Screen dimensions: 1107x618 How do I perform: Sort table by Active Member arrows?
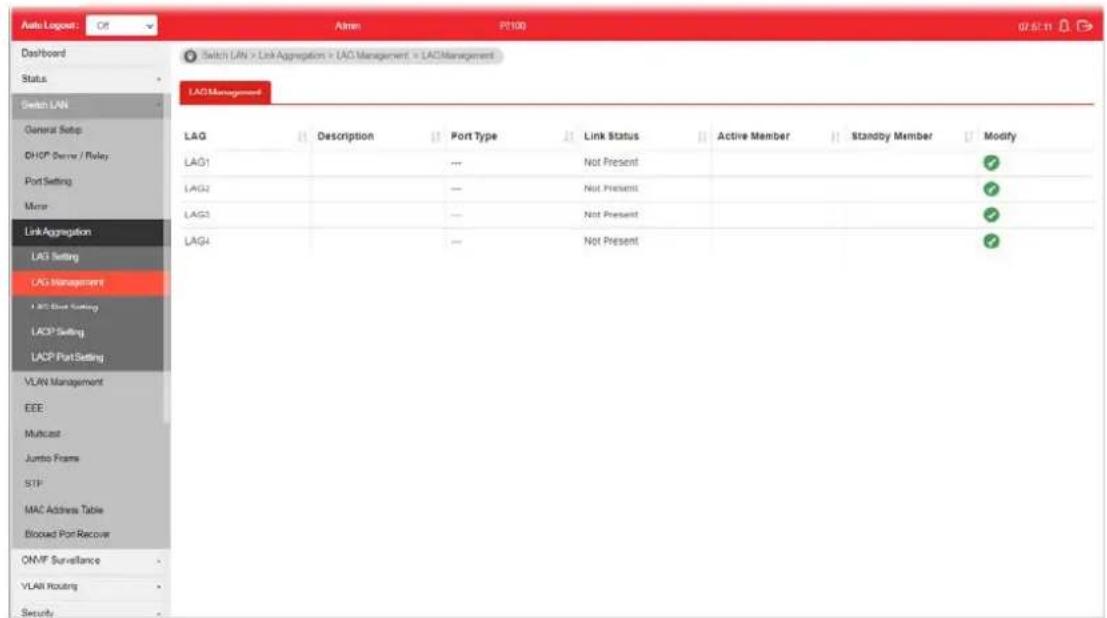(x=835, y=136)
